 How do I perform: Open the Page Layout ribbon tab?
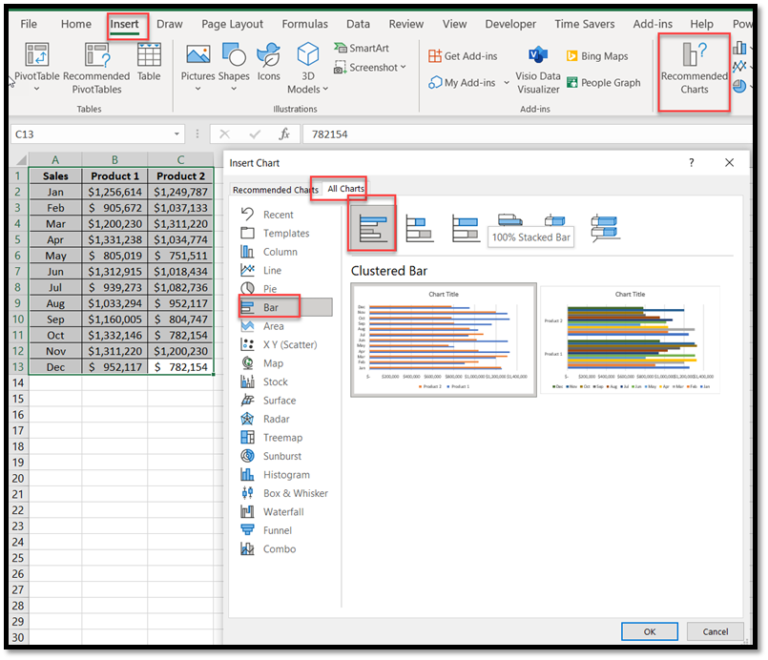(232, 24)
